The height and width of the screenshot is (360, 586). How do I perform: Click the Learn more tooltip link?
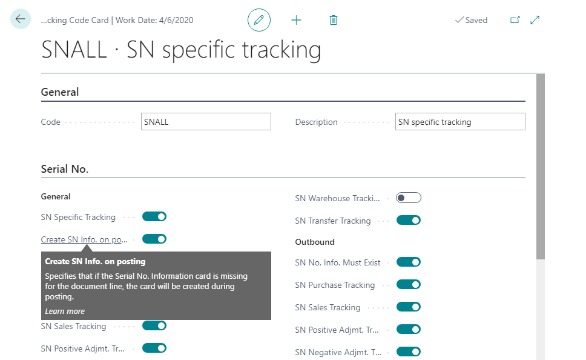[65, 311]
